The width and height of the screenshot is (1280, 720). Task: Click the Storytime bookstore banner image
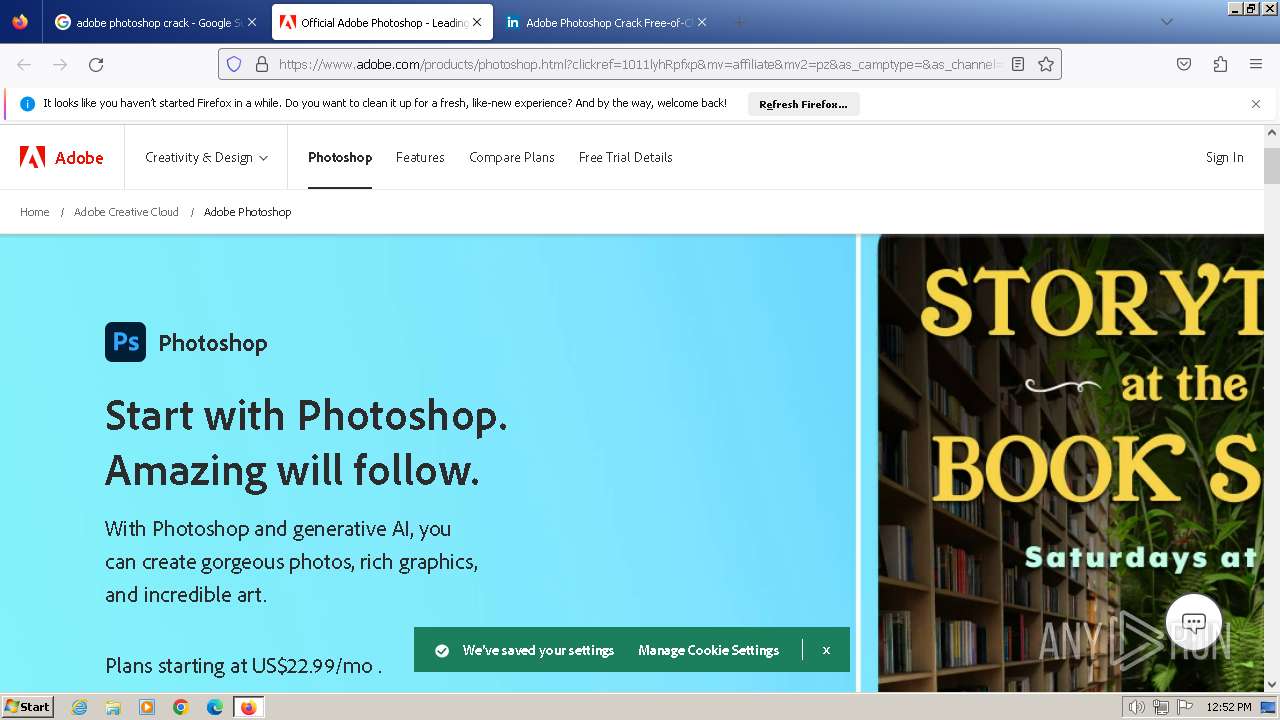(1070, 463)
